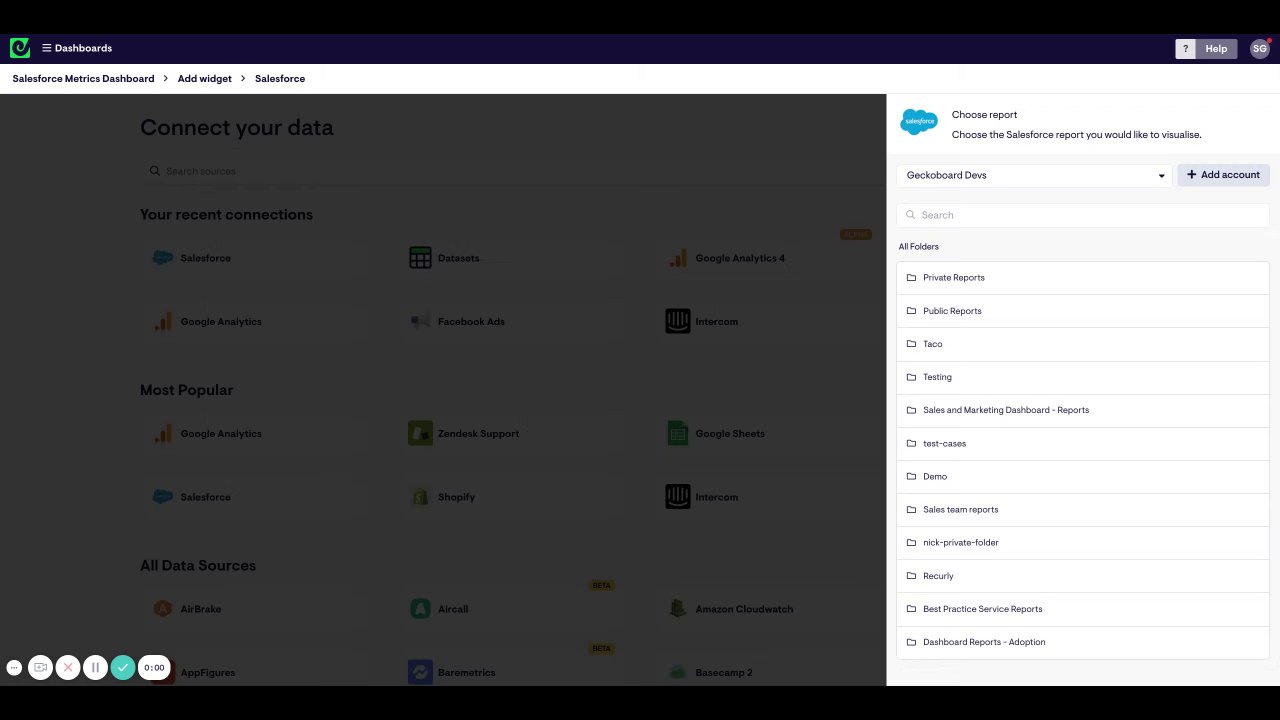
Task: Pause the screen recording
Action: point(95,668)
